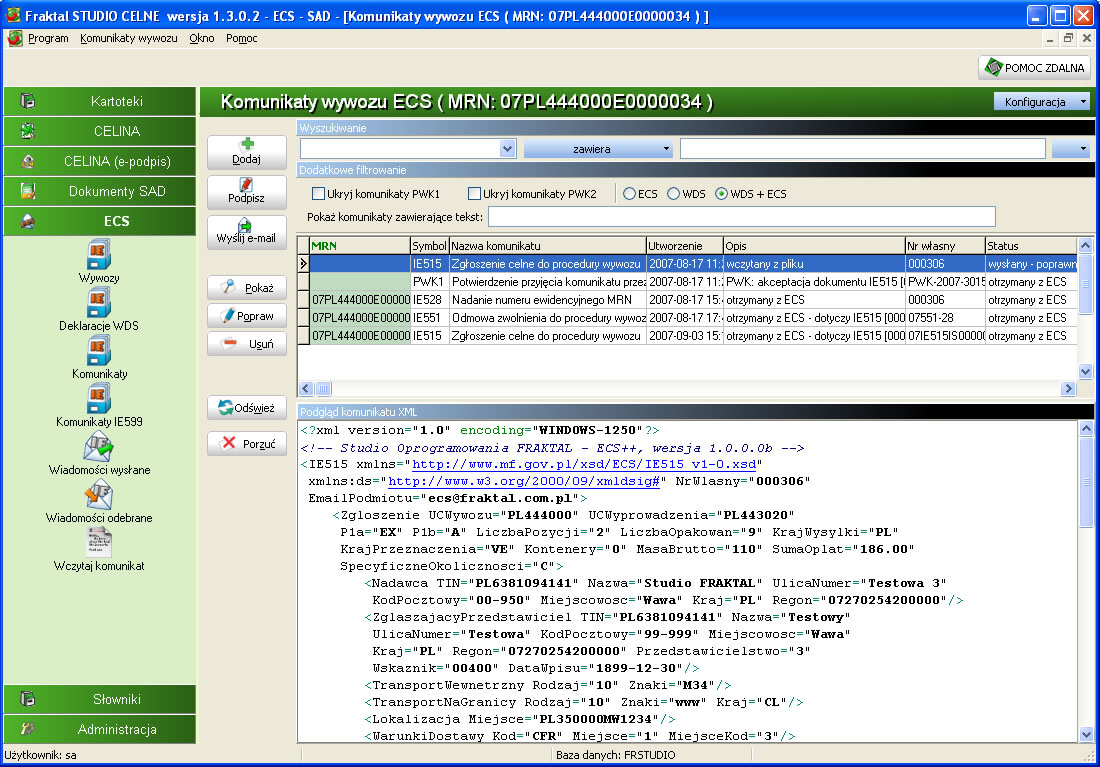Click the Słowniki panel icon
This screenshot has width=1100, height=767.
(27, 699)
